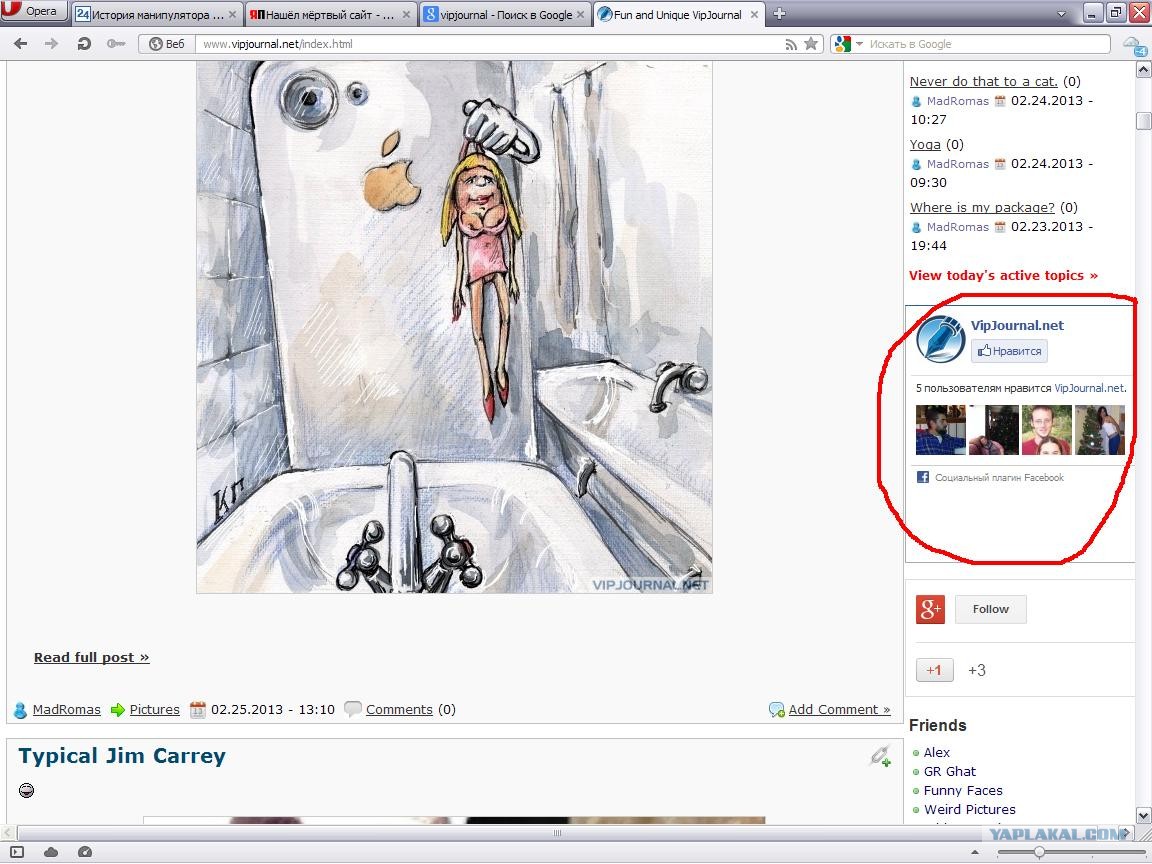Open the Weird Pictures friend link
This screenshot has height=864, width=1152.
coord(970,810)
